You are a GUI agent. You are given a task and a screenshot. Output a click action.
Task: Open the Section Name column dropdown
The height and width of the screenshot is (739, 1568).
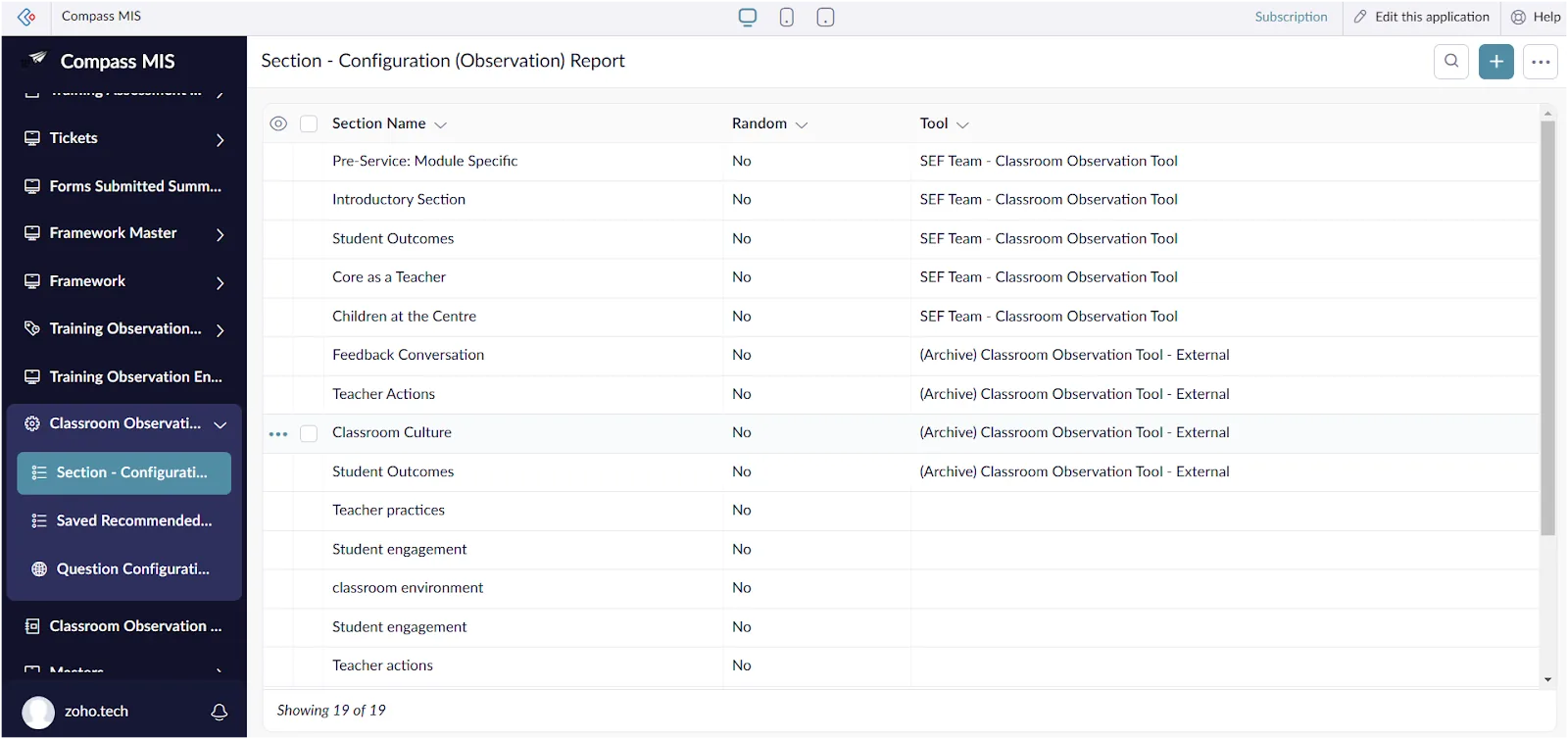440,124
